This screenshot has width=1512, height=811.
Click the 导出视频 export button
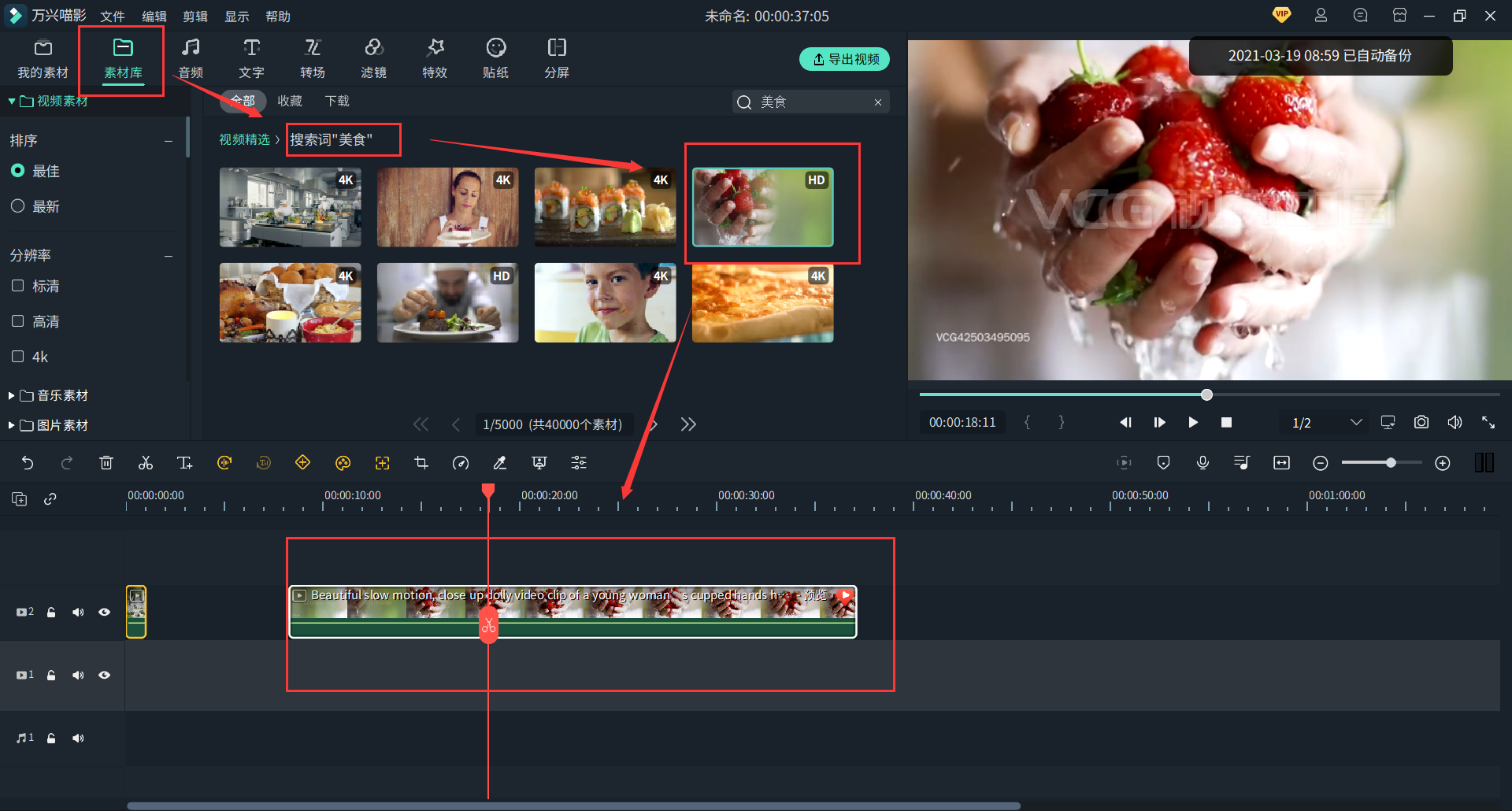(x=844, y=59)
